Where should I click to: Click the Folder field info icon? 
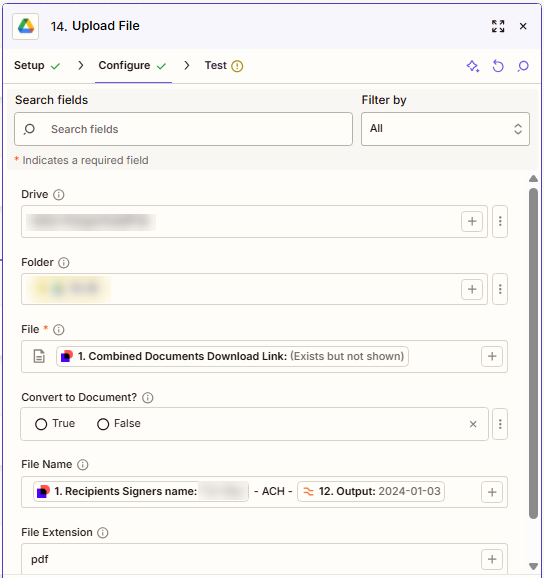coord(64,263)
